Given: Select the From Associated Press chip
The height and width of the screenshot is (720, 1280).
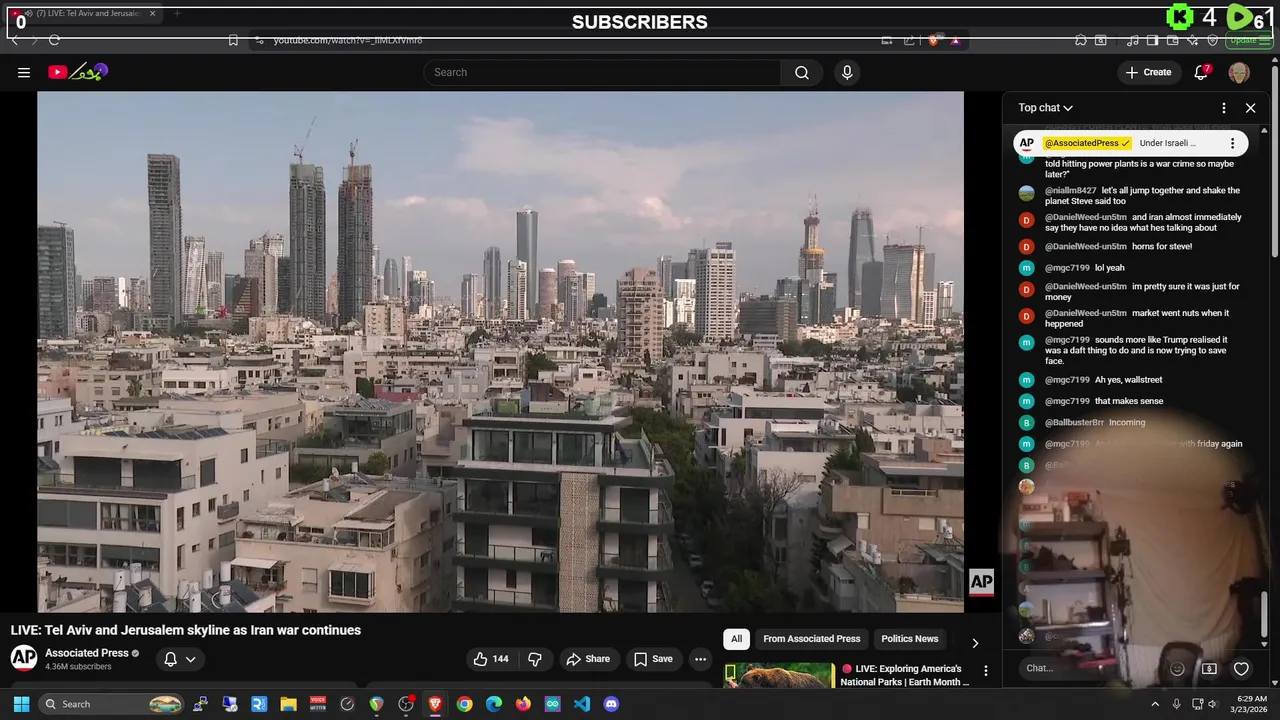Looking at the screenshot, I should tap(811, 639).
